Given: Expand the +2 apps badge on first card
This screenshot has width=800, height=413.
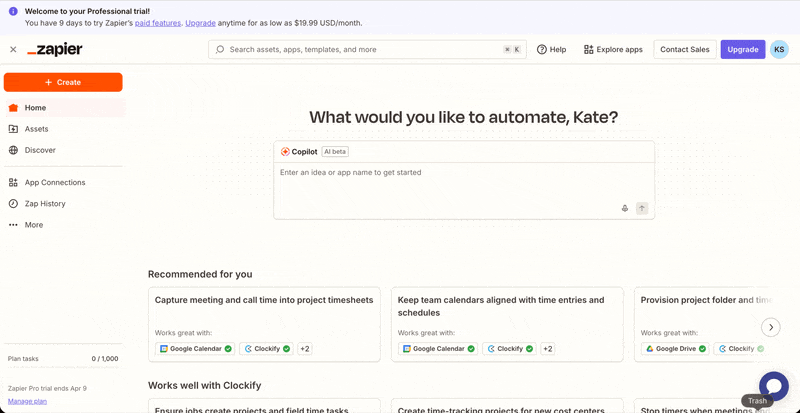Looking at the screenshot, I should pos(304,349).
